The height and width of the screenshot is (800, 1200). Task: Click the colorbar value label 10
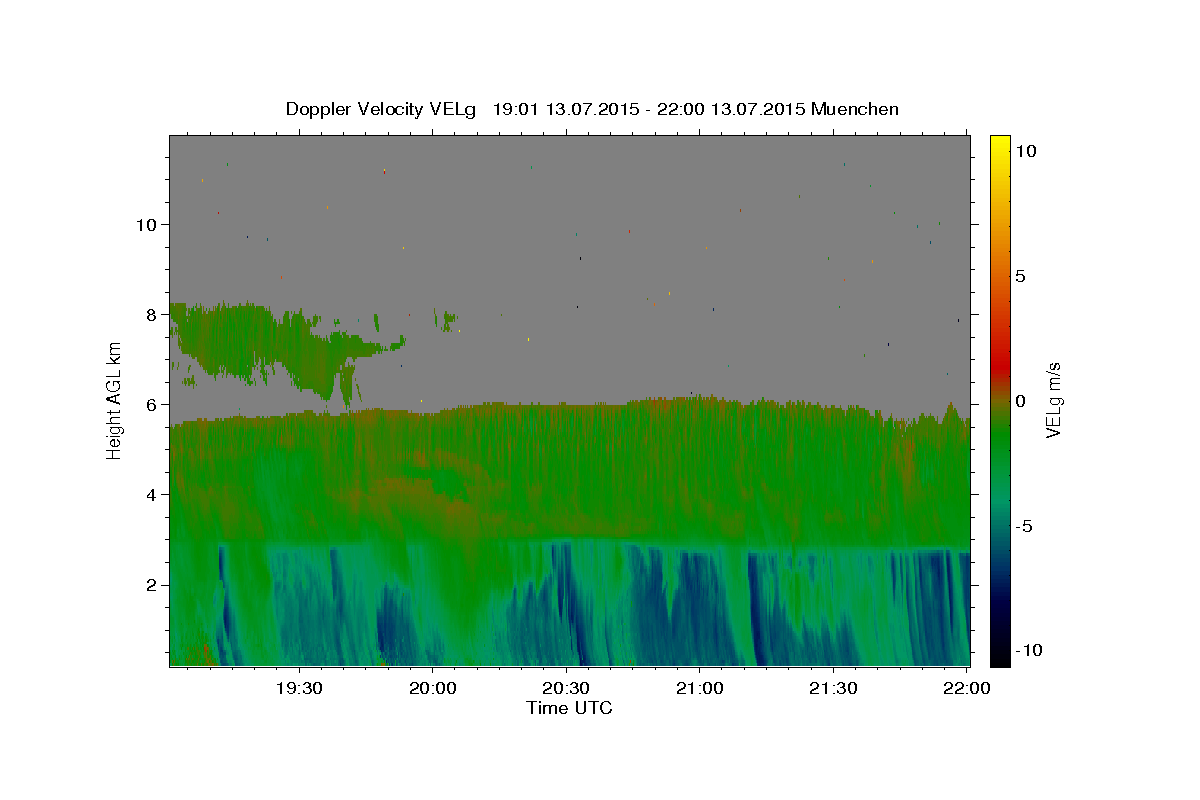tap(1025, 151)
